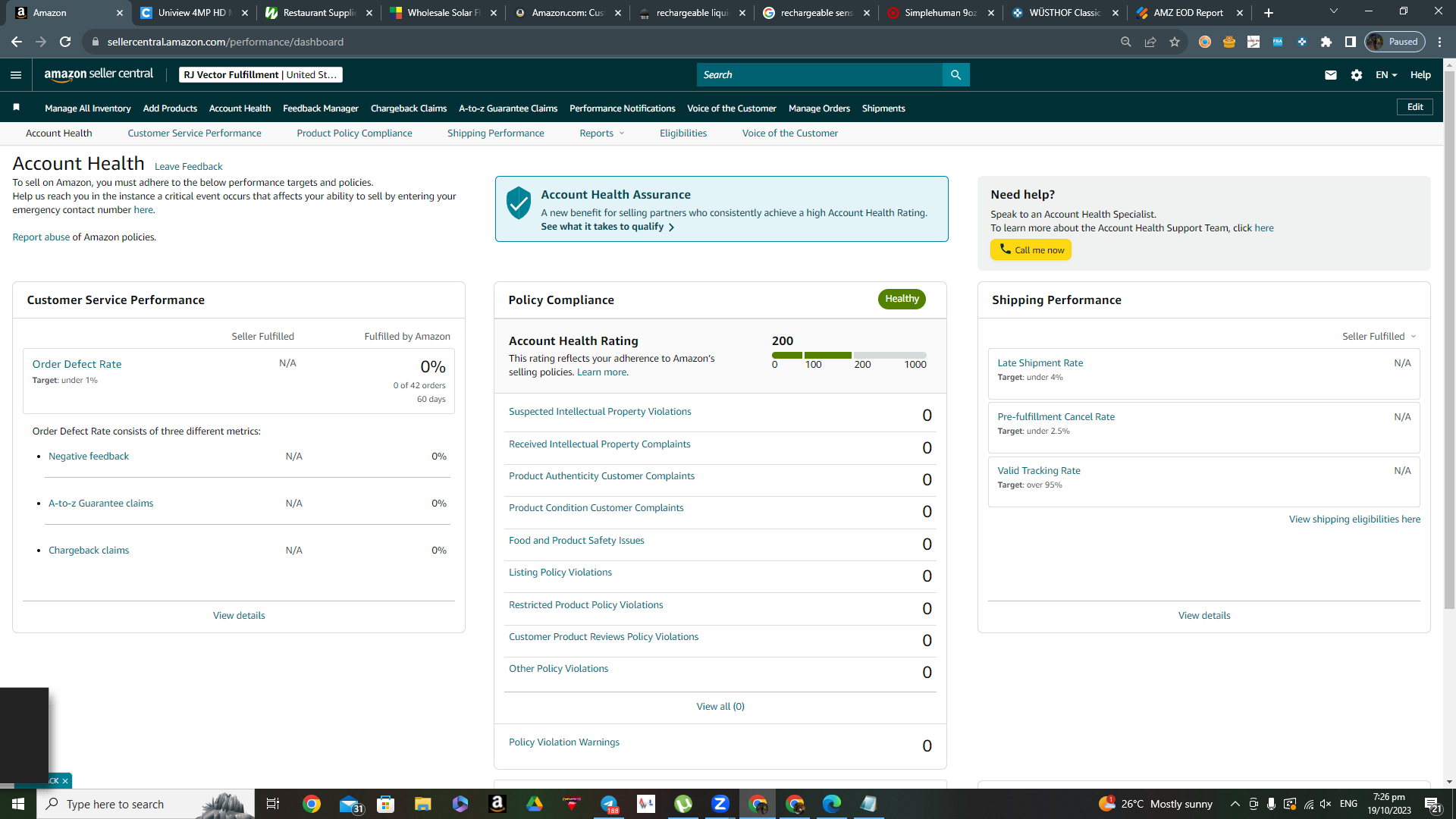Switch to the Customer Service Performance tab

(x=194, y=133)
